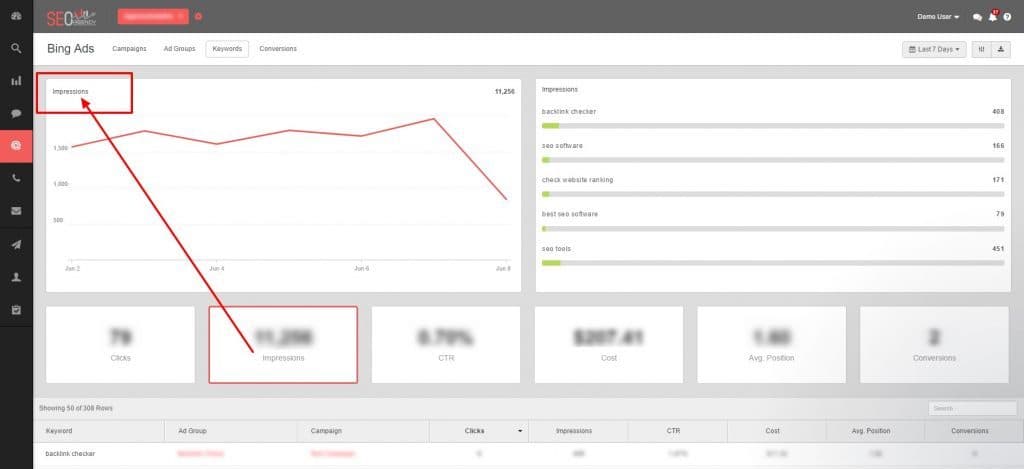Screen dimensions: 1024x469
Task: Sort table by Cost column header
Action: (776, 431)
